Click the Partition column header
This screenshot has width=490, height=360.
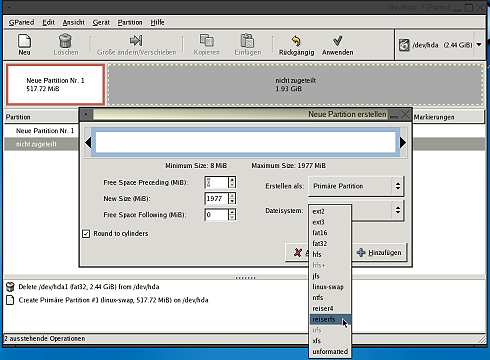coord(41,117)
